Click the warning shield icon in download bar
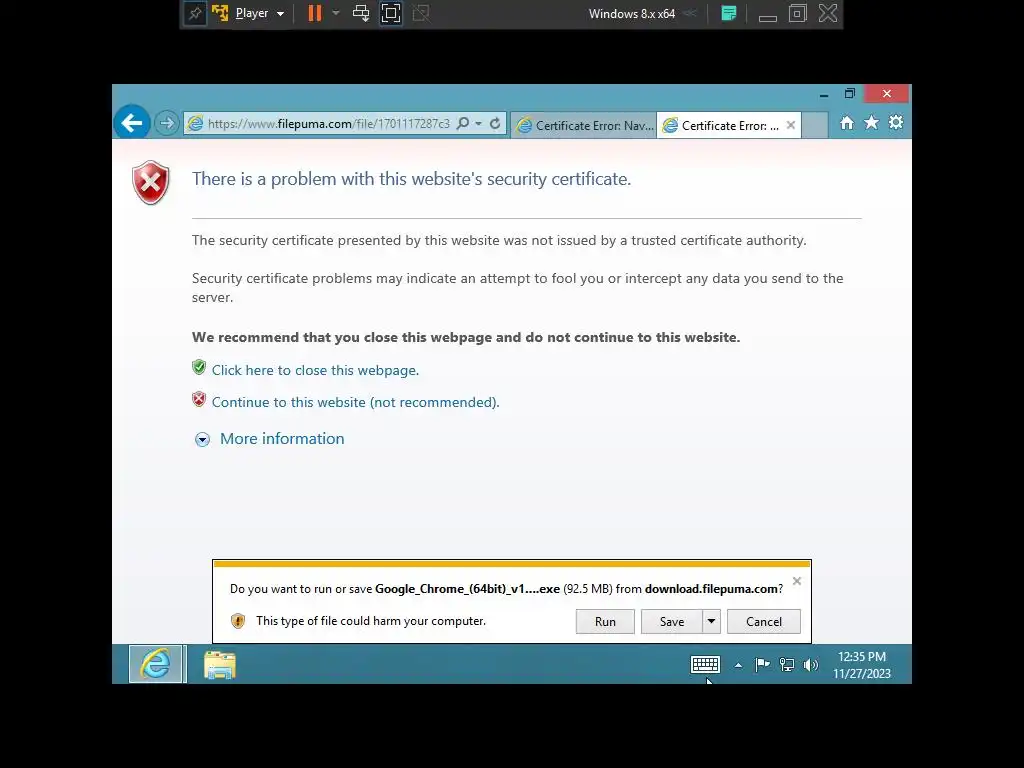This screenshot has width=1024, height=768. pos(238,621)
